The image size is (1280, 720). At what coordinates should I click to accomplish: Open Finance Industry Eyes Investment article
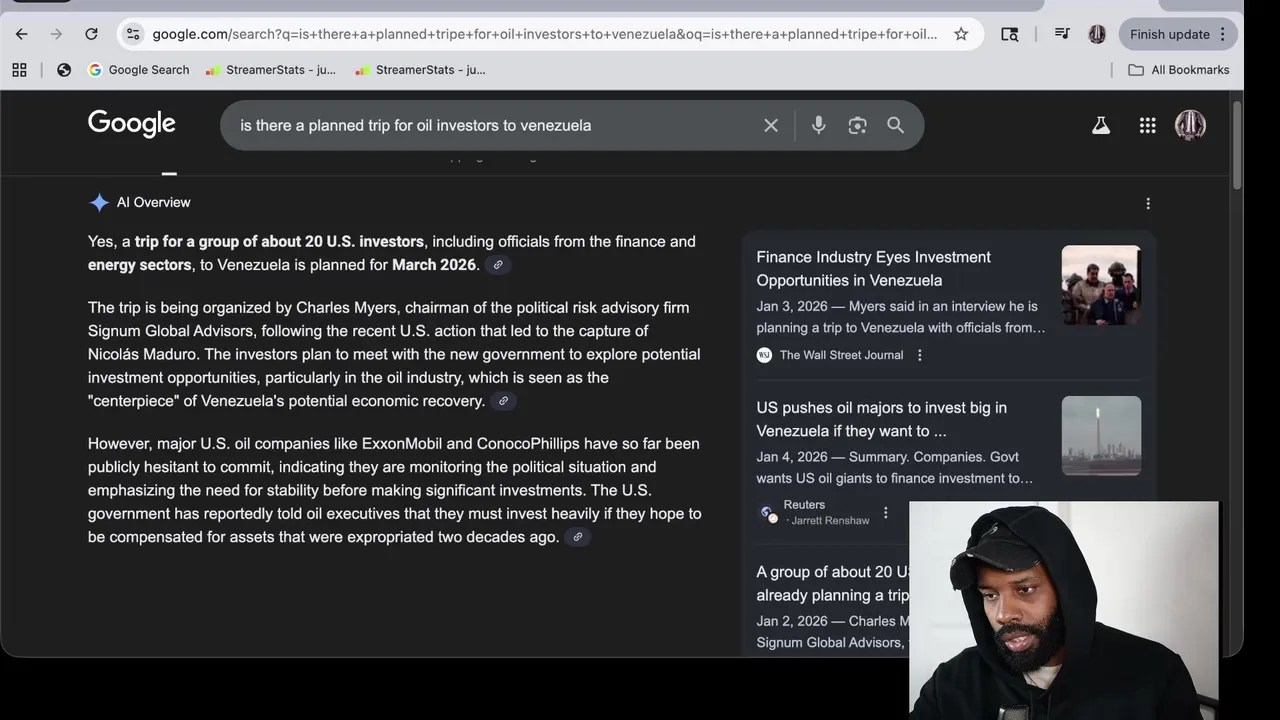click(873, 268)
